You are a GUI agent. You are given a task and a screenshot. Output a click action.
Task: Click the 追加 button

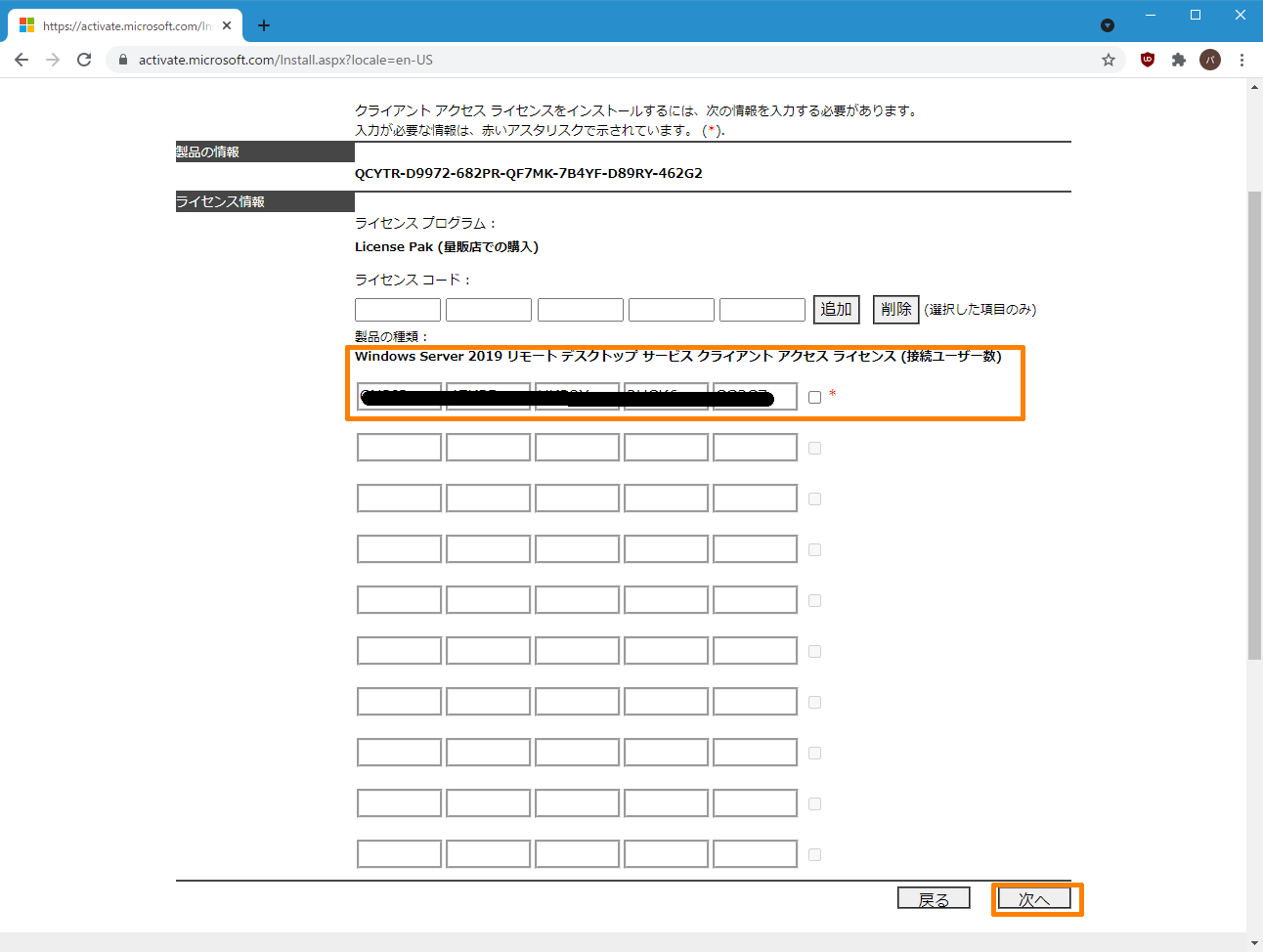pos(837,309)
